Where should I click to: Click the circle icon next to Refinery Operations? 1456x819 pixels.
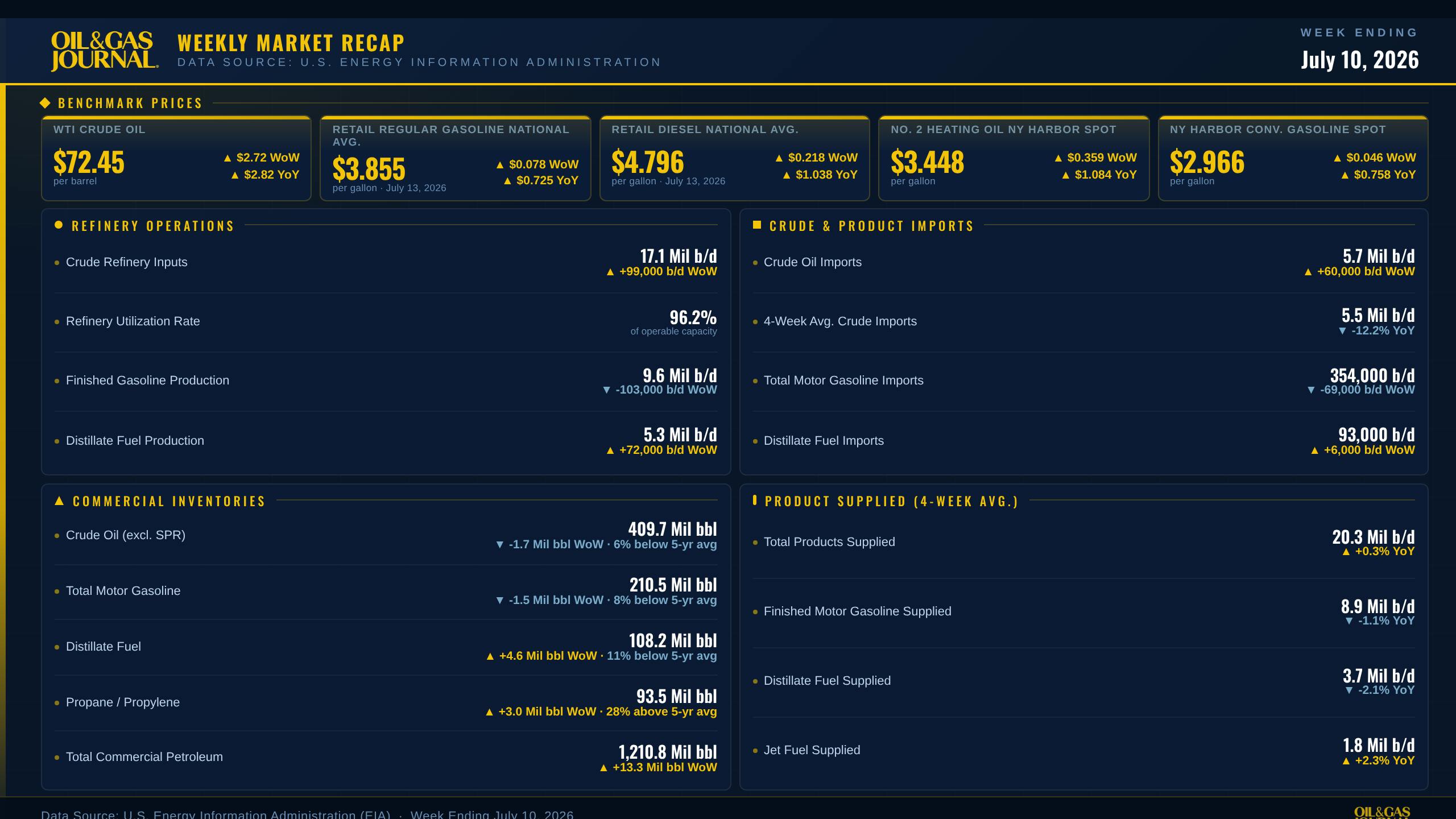pos(59,225)
